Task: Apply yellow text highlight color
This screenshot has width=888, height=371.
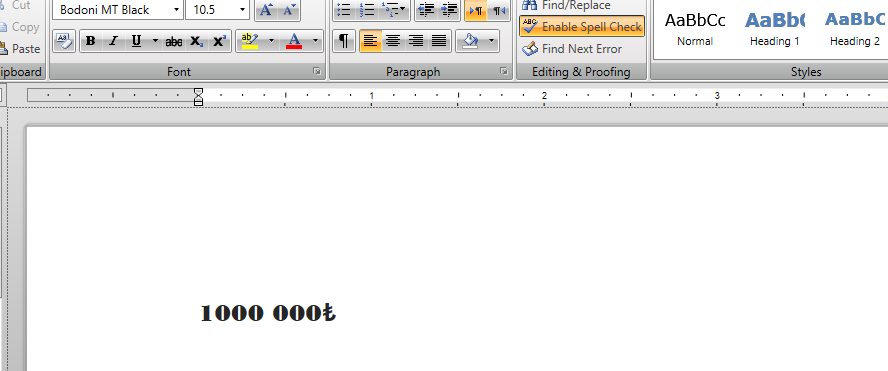Action: (x=249, y=41)
